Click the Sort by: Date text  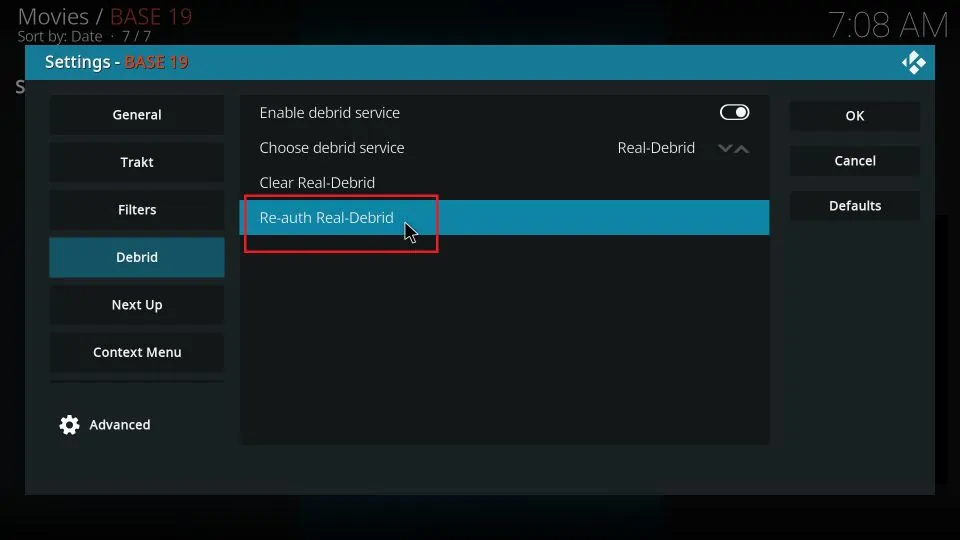click(x=59, y=36)
